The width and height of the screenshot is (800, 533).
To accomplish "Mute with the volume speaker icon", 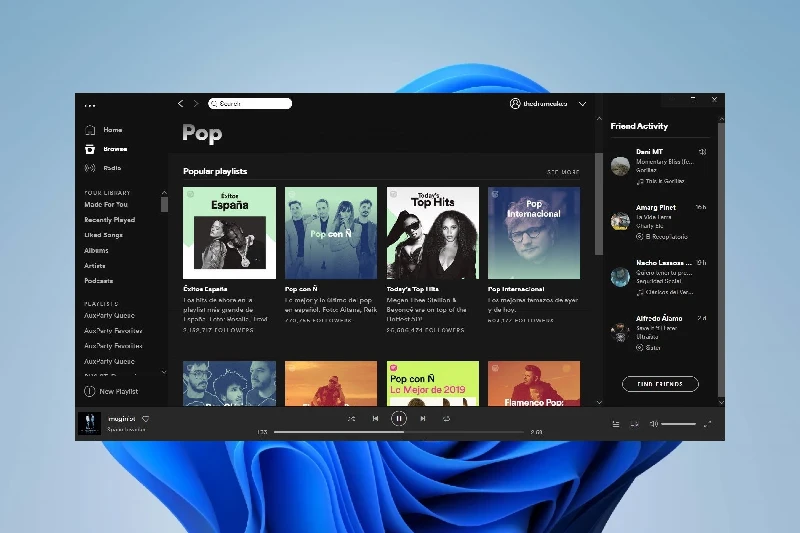I will click(x=654, y=424).
